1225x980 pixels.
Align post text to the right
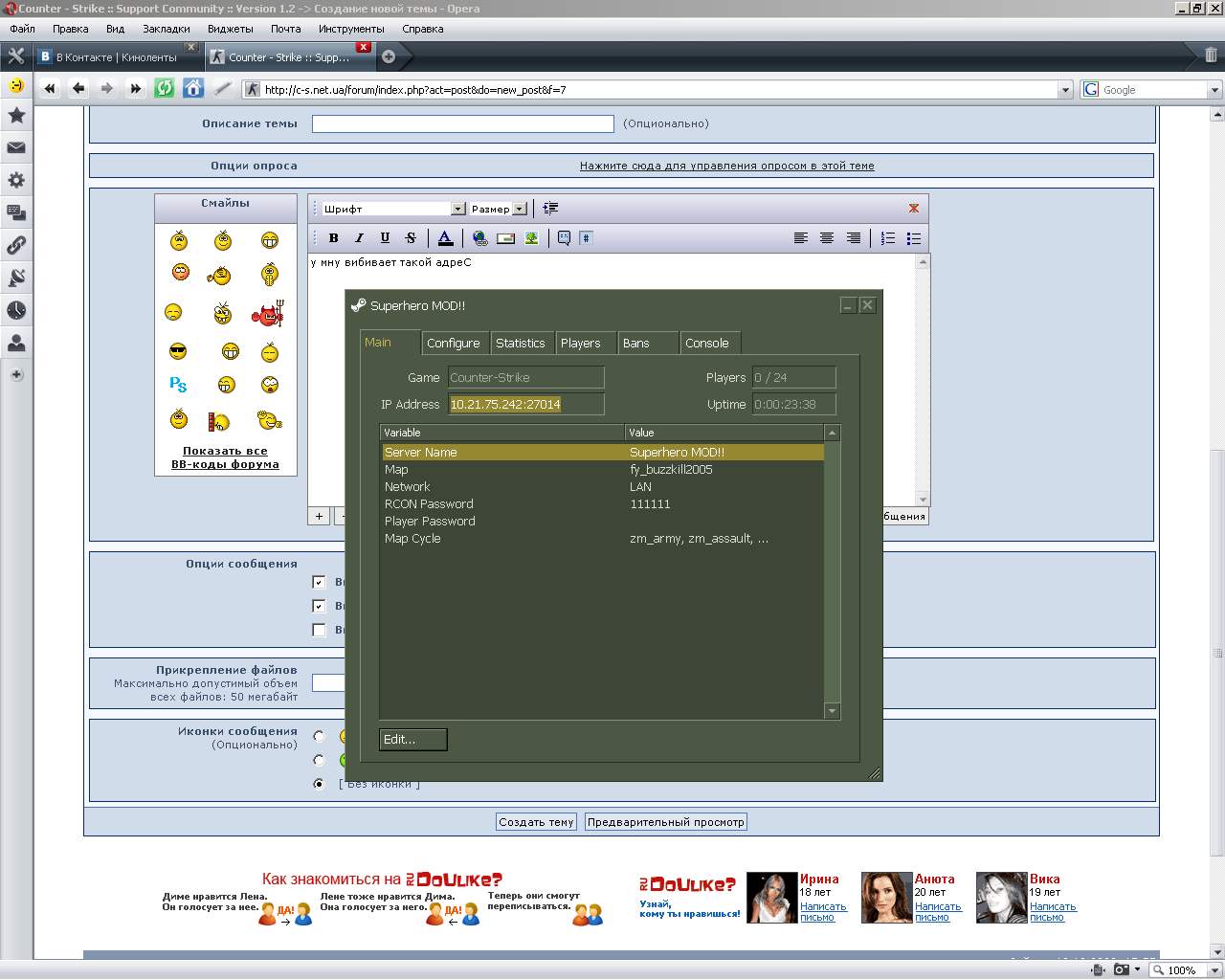pyautogui.click(x=853, y=238)
